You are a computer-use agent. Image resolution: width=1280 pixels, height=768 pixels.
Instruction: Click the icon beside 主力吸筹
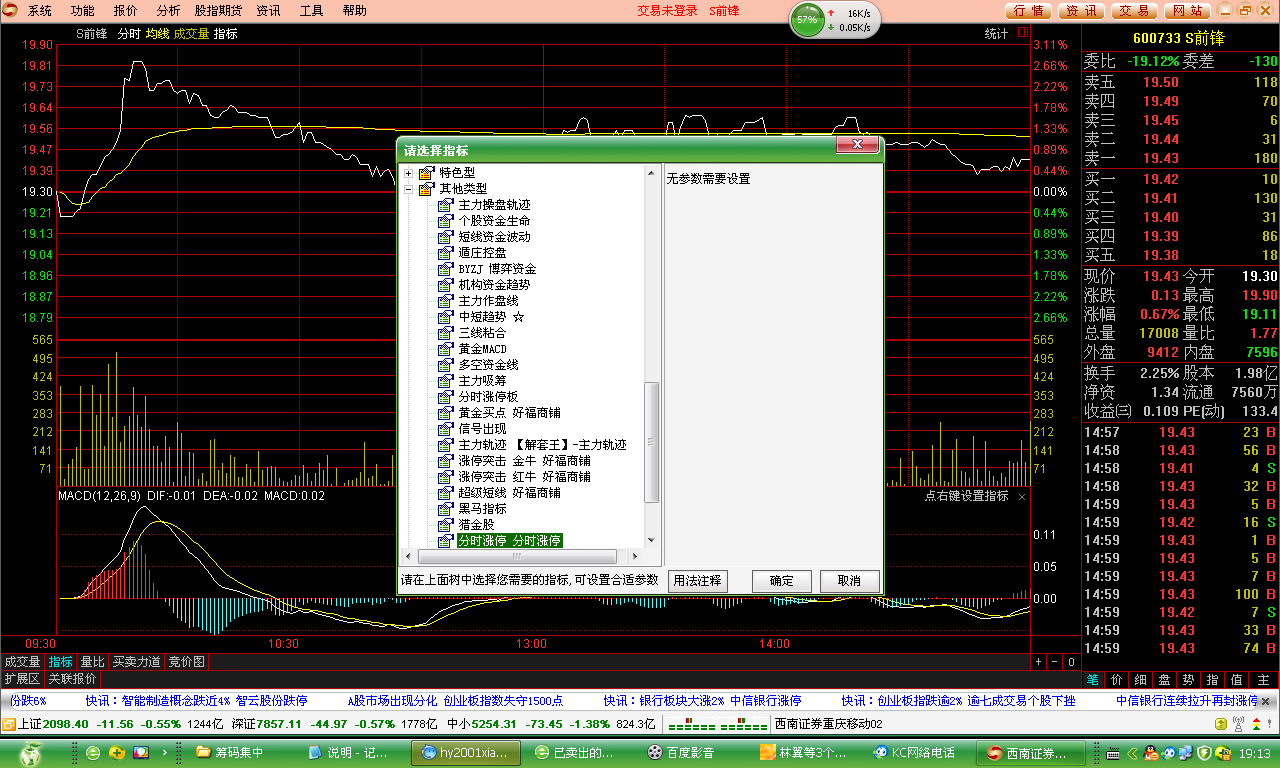[x=446, y=381]
